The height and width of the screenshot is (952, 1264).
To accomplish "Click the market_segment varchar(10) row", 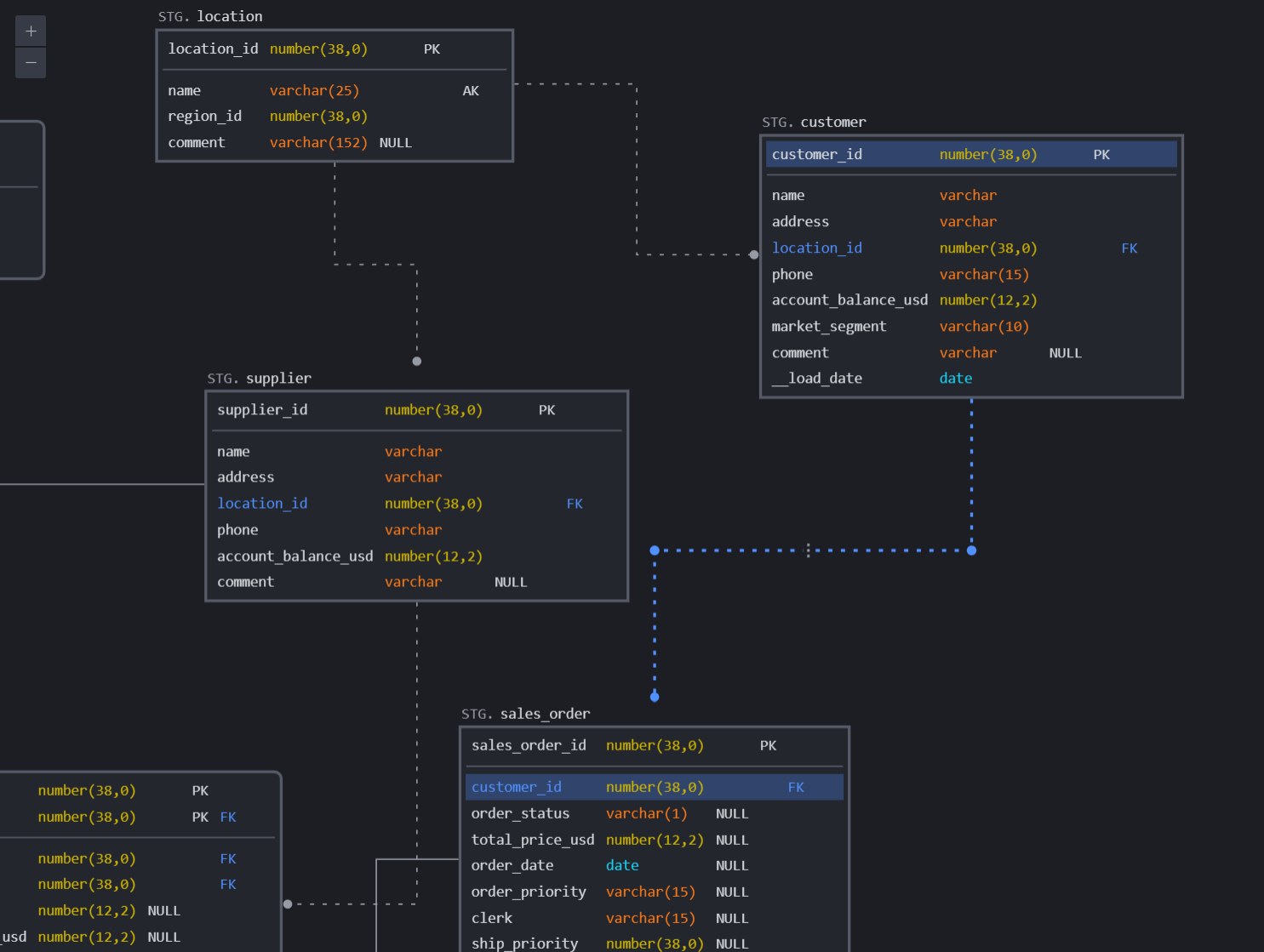I will point(829,326).
